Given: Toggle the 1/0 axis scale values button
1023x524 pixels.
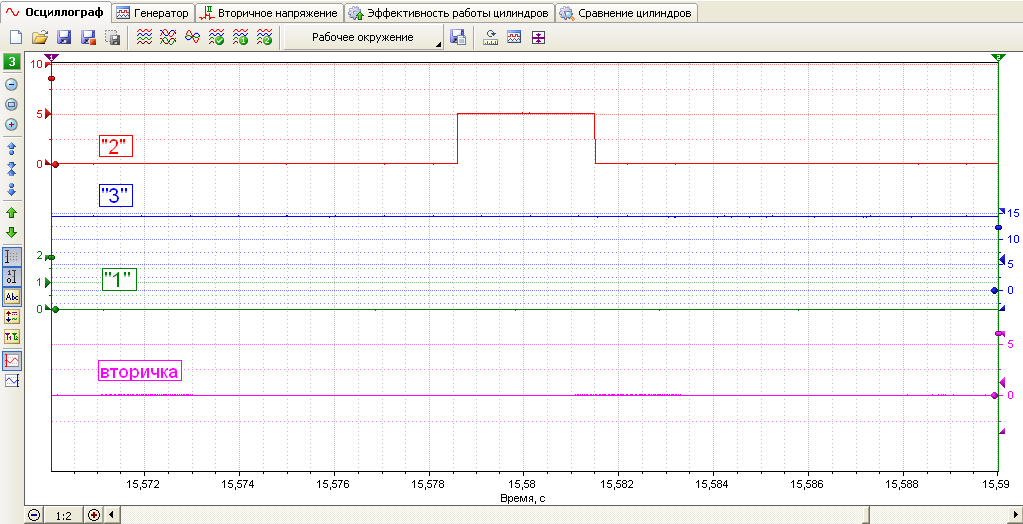Looking at the screenshot, I should tap(12, 277).
